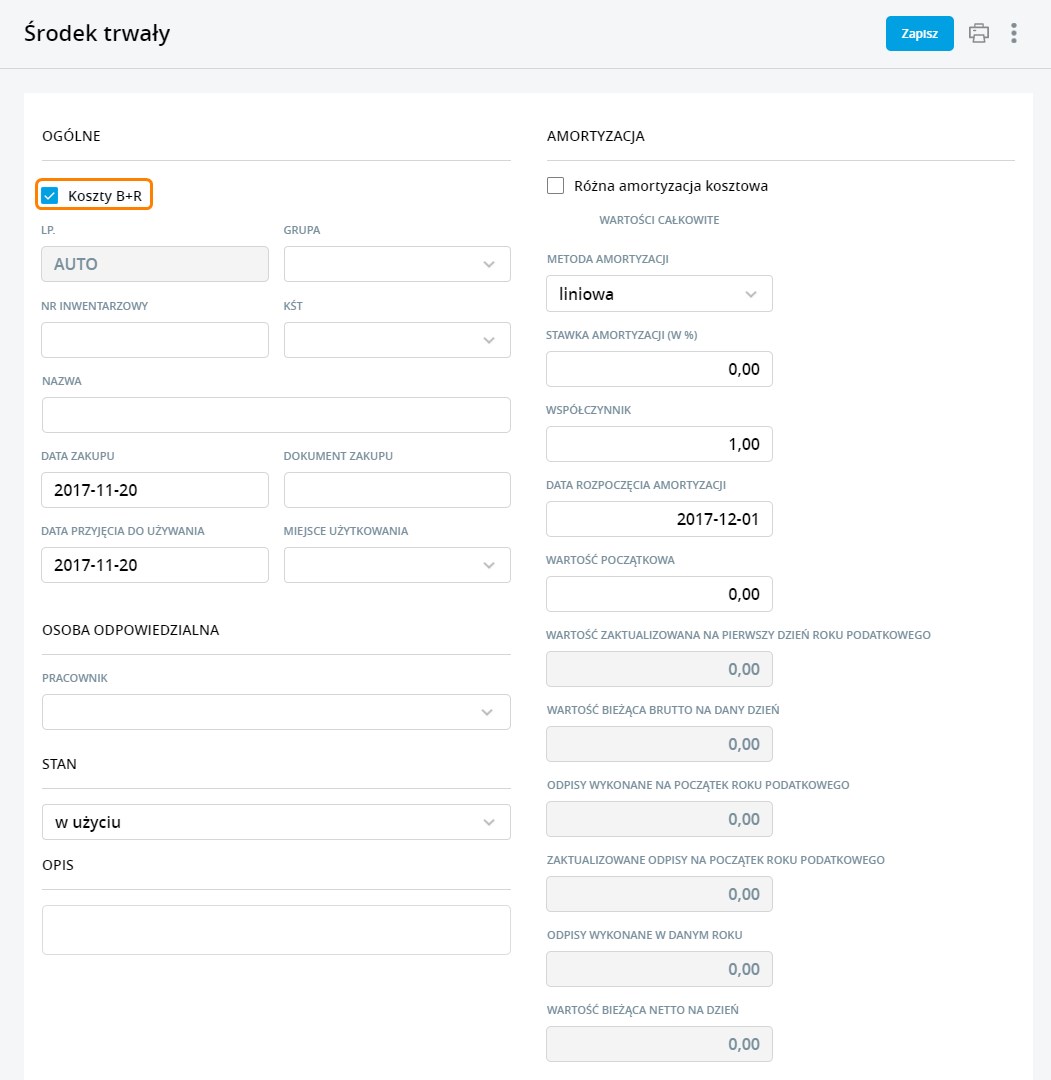Edit the Współczynnik value field
Screen dimensions: 1051x1080
pos(659,444)
